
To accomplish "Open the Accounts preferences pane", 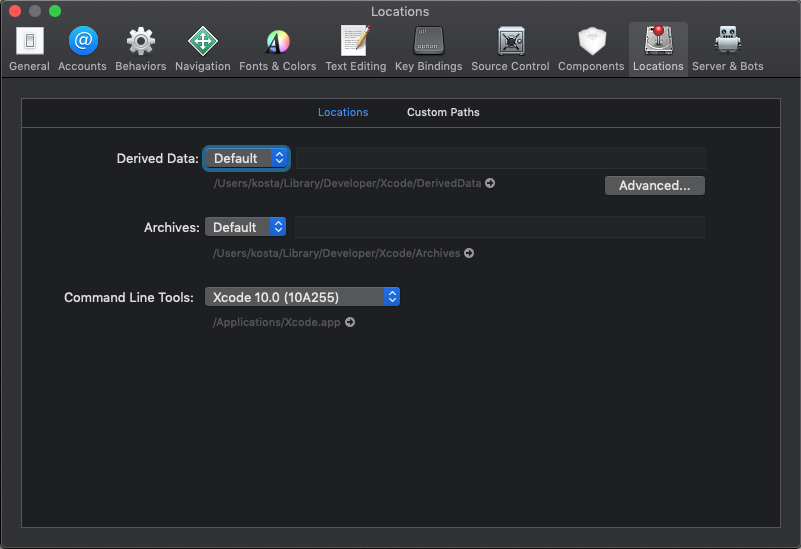I will (82, 49).
